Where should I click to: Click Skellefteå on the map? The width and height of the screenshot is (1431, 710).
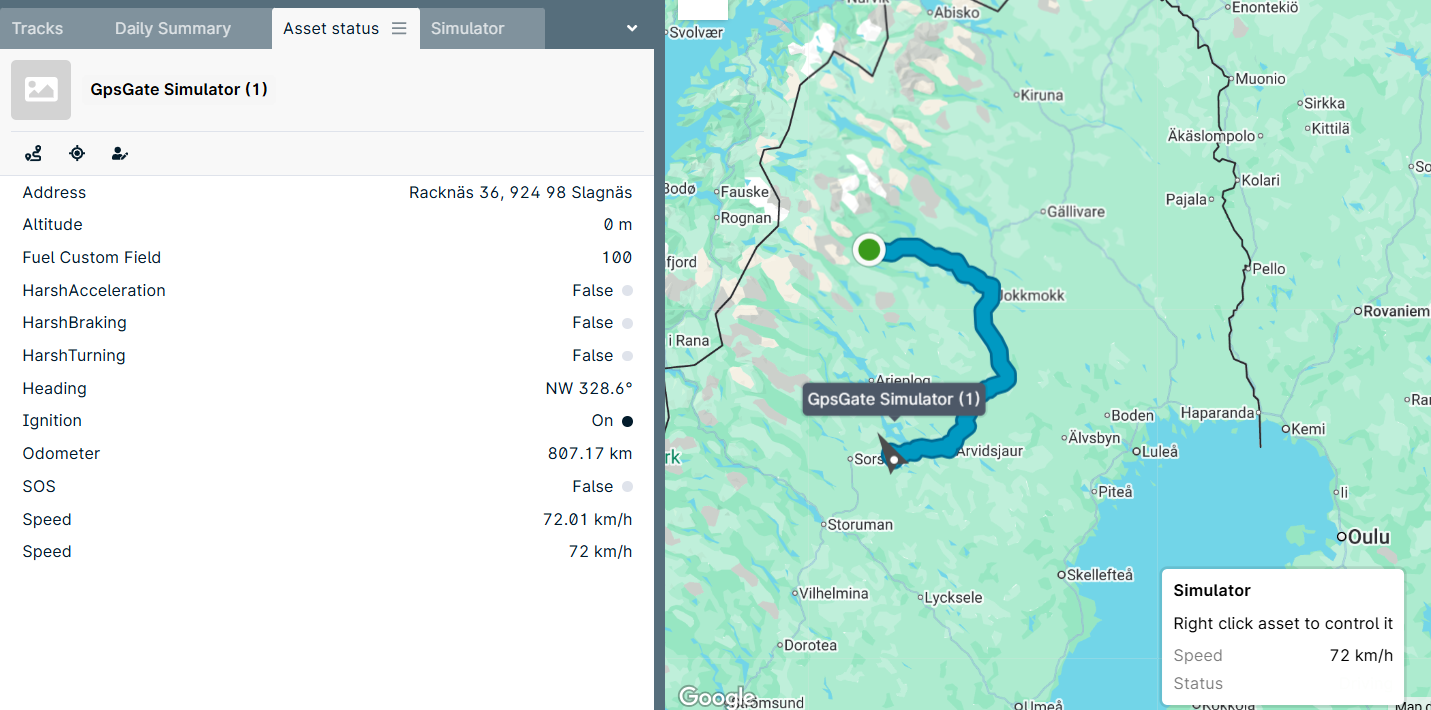coord(1101,575)
